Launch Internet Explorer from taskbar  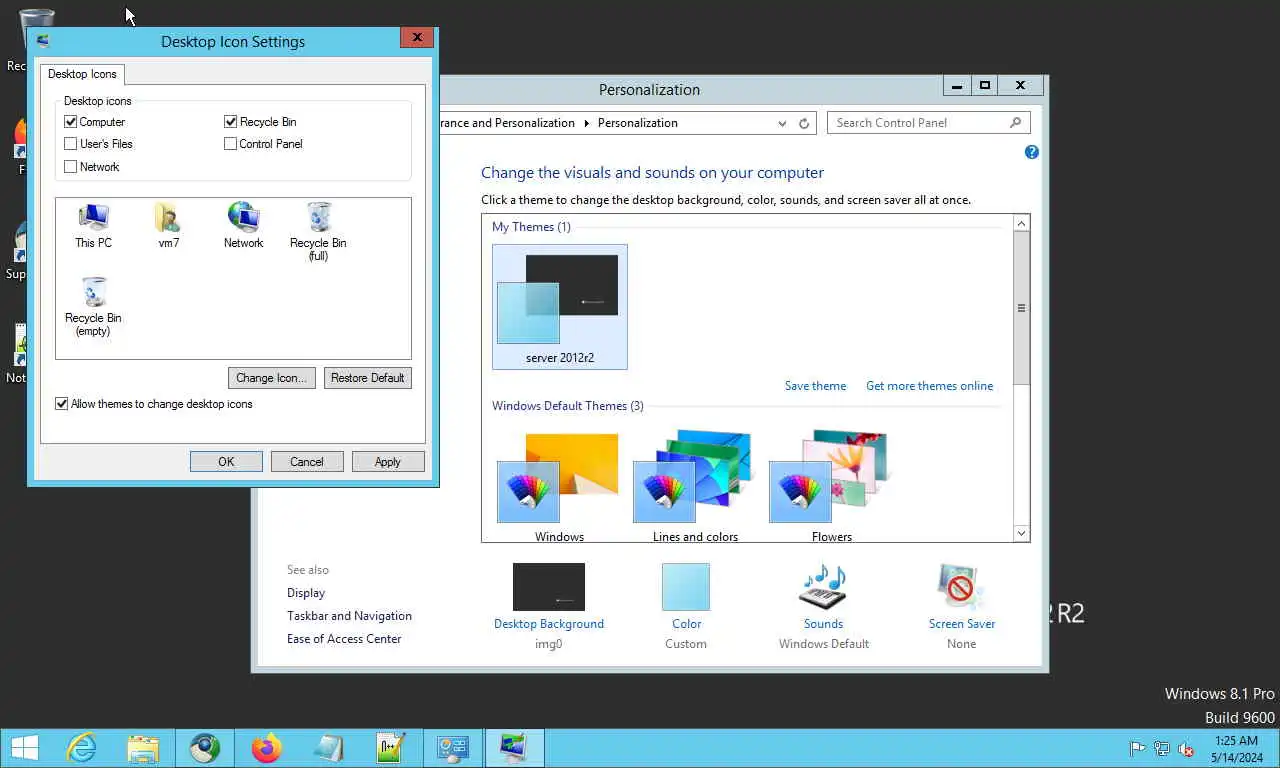[x=81, y=748]
